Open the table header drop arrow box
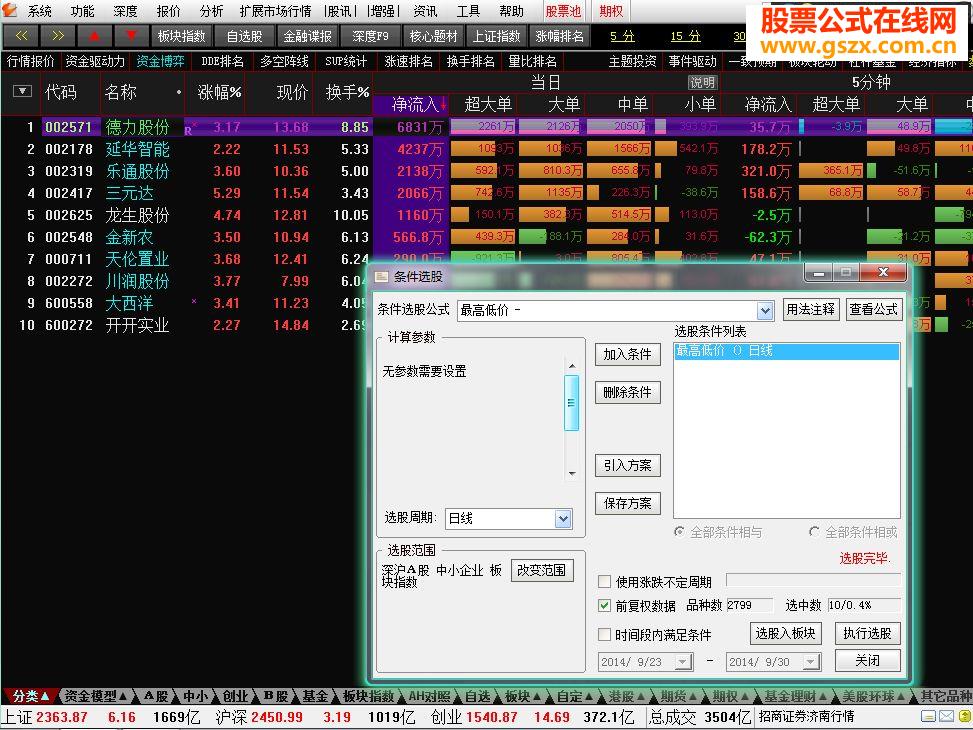Screen dimensions: 973x730 coord(22,91)
